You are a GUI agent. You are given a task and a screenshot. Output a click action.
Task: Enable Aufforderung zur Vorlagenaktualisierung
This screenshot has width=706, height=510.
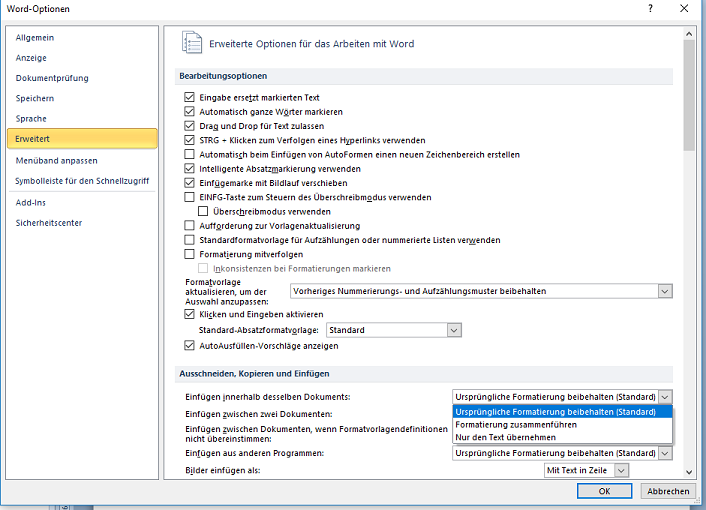[x=190, y=226]
